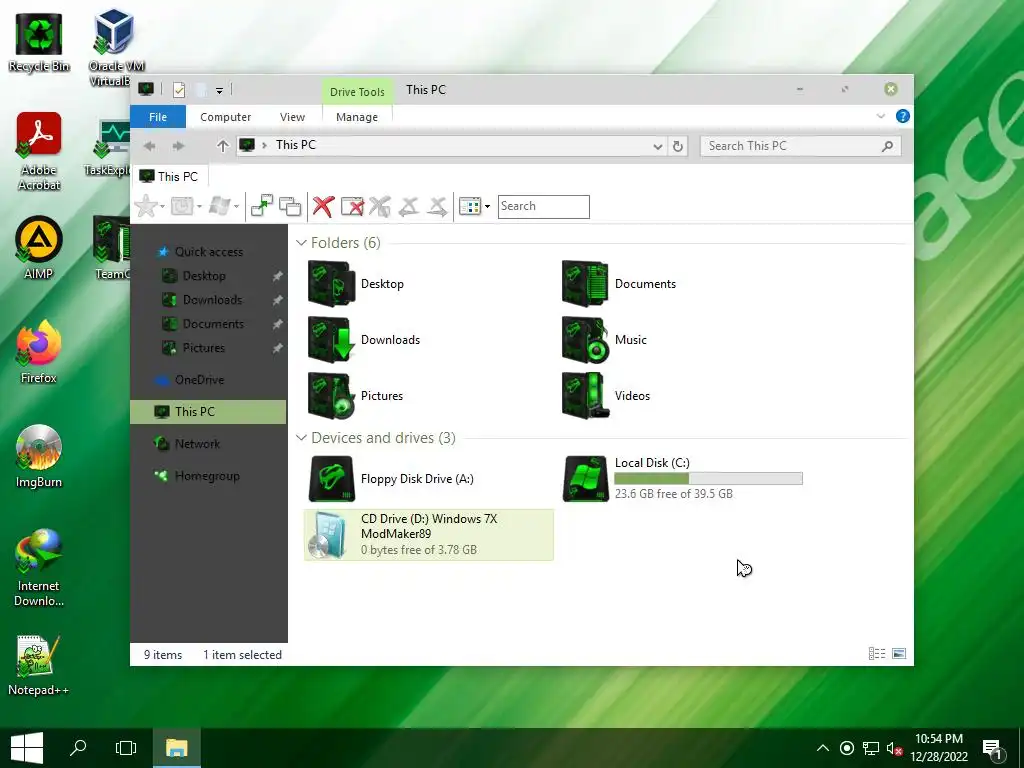This screenshot has height=768, width=1024.
Task: Click the Local Disk (C:) usage bar
Action: click(x=708, y=479)
